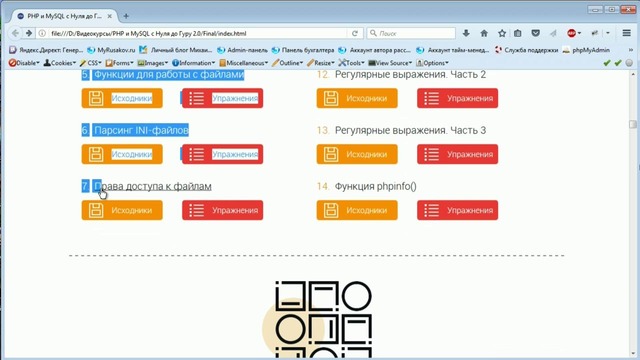Open the phpMyAdmin bookmark
Screen dimensions: 640x360
click(x=586, y=50)
